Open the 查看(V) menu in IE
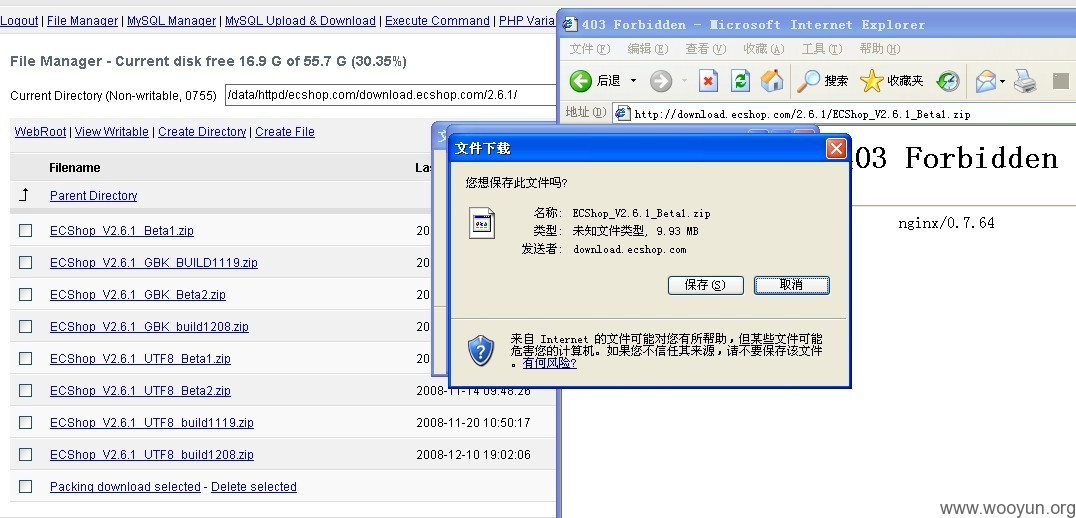This screenshot has width=1076, height=518. [705, 49]
